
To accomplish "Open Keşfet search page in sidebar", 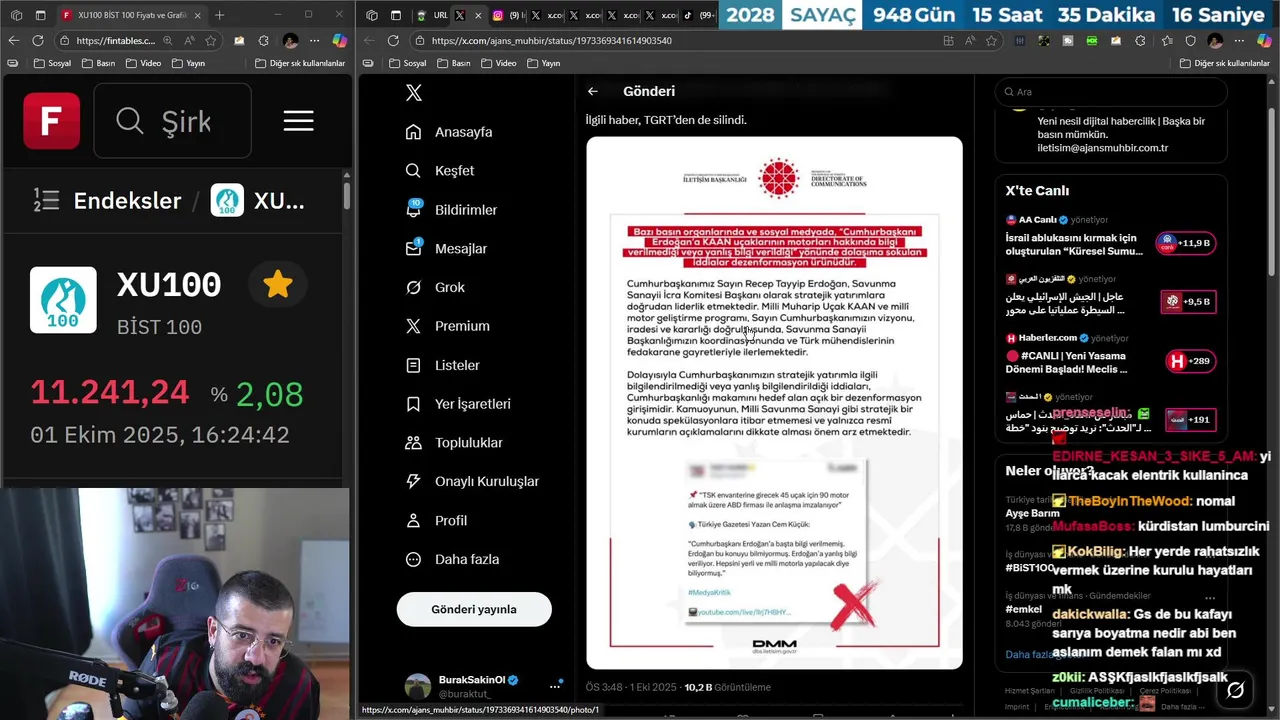I will click(441, 171).
